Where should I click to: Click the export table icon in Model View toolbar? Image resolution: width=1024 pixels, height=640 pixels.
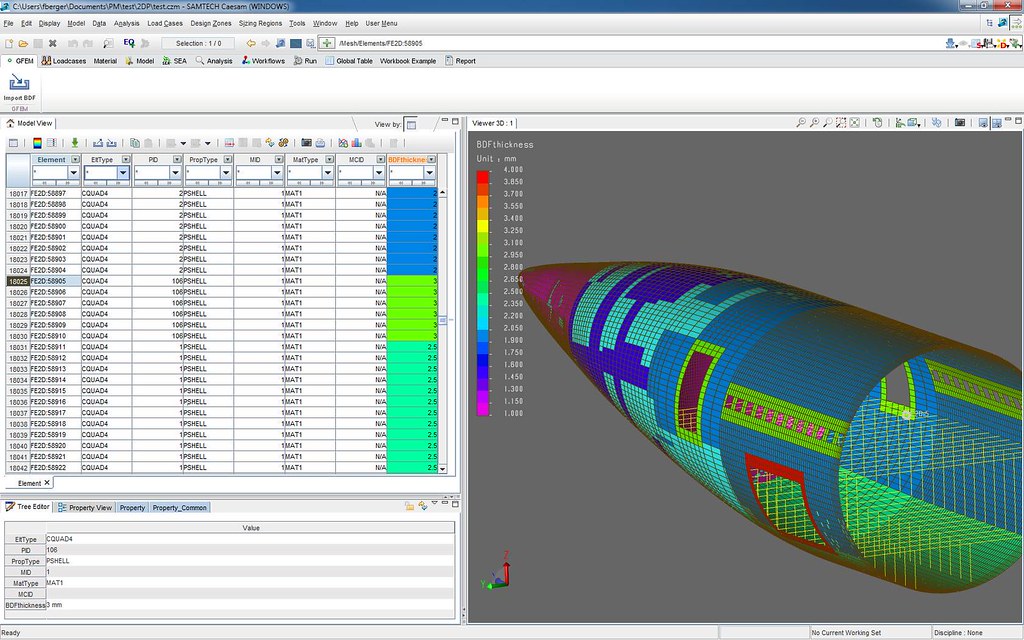click(x=98, y=142)
